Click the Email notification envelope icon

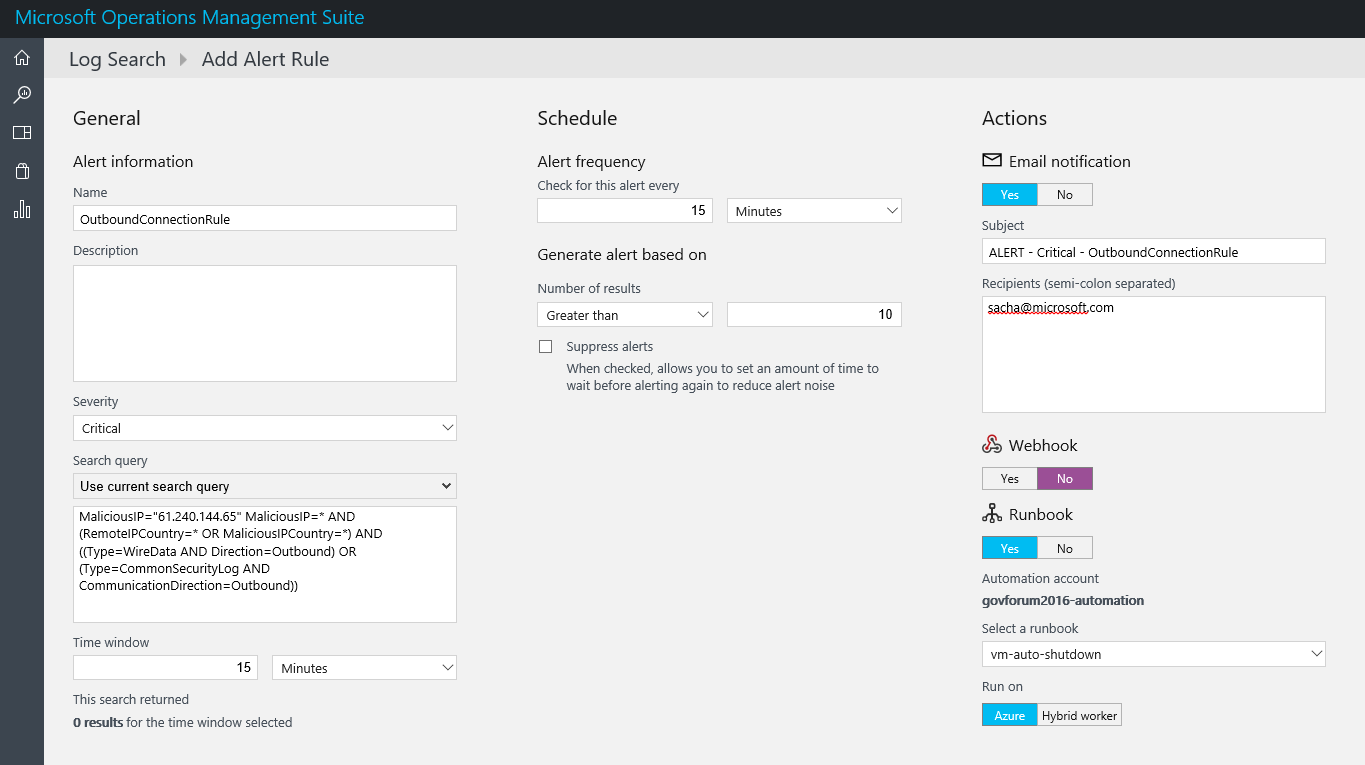(x=991, y=160)
